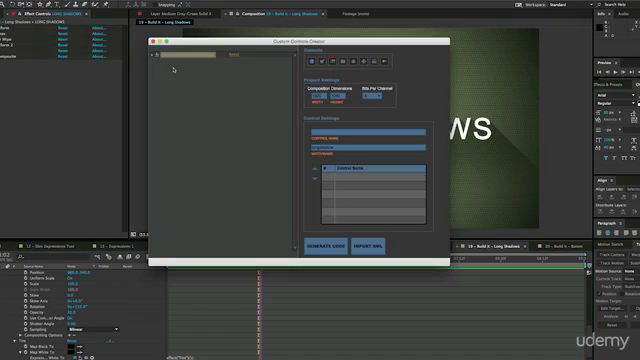
Task: Select the Eraser tool in top toolbar
Action: (x=84, y=4)
